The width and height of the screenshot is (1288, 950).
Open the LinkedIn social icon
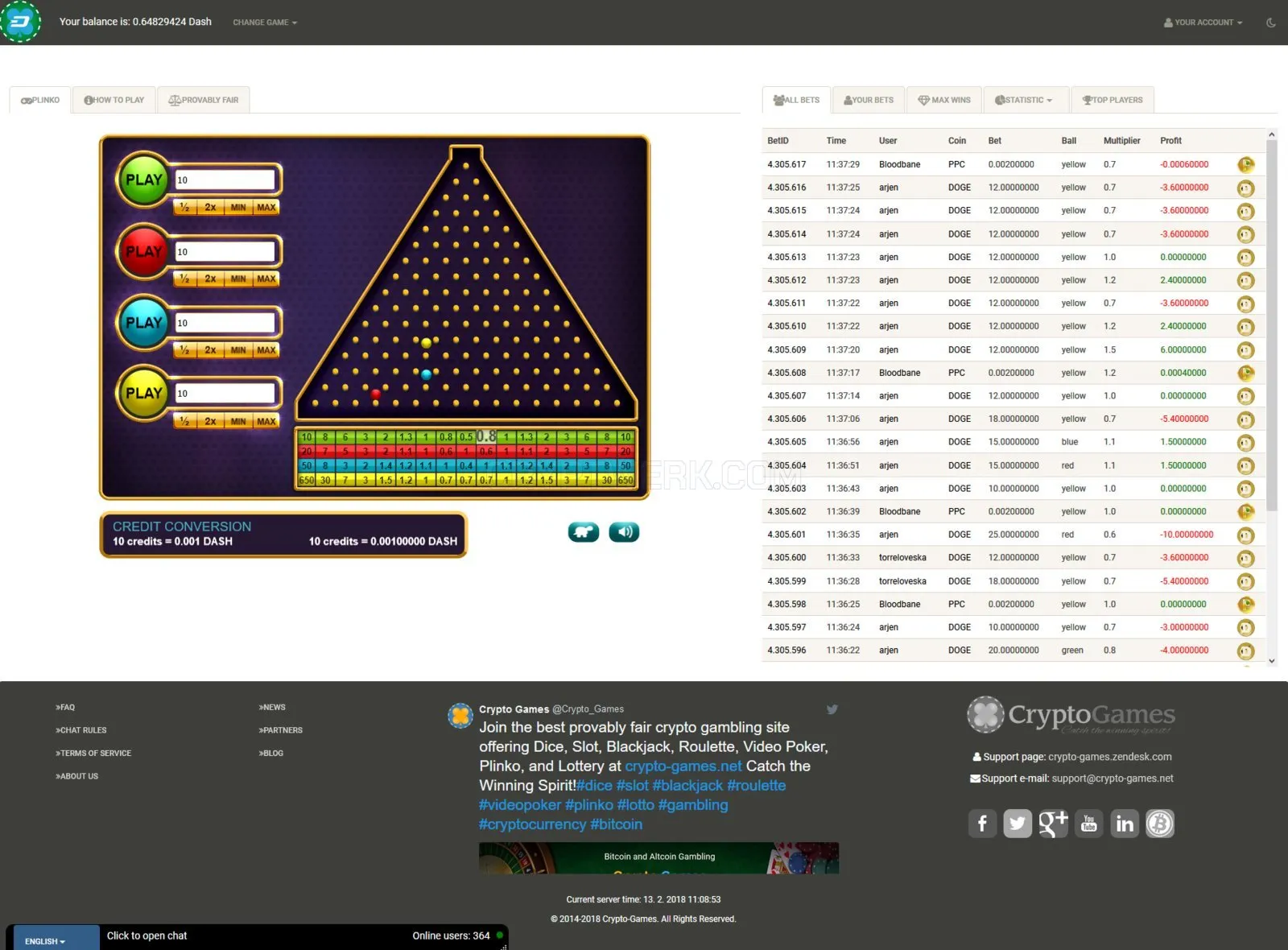pos(1125,824)
